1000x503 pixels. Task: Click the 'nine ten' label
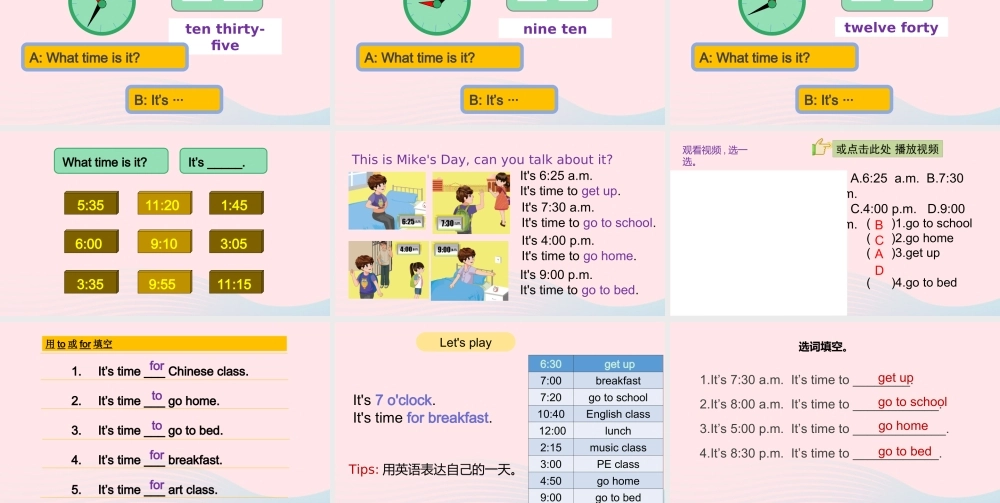click(555, 29)
